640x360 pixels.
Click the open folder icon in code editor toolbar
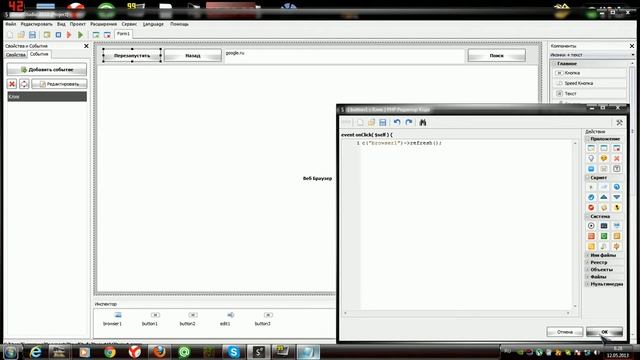click(371, 122)
